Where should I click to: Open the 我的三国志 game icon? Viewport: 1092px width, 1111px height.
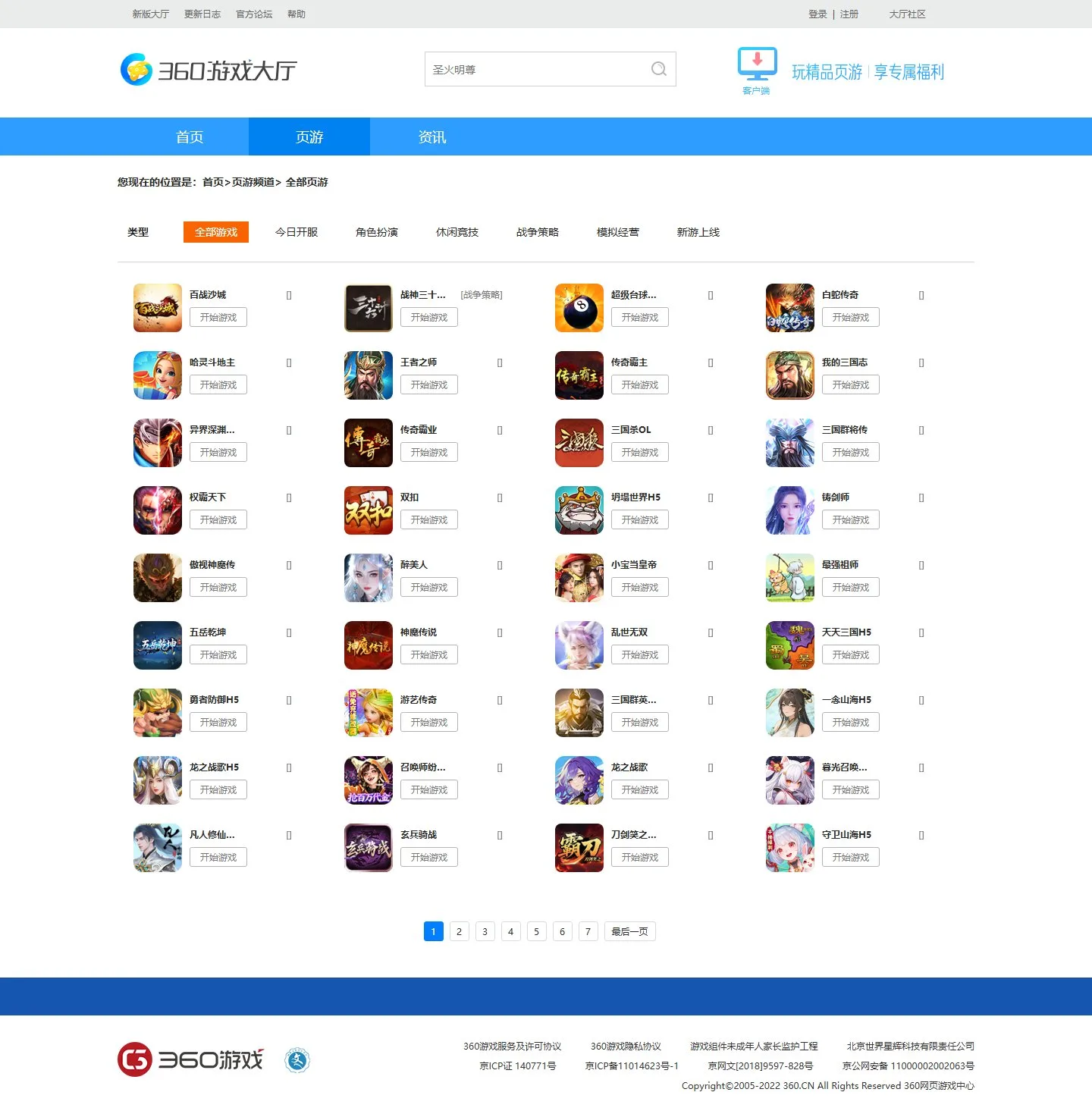point(790,375)
